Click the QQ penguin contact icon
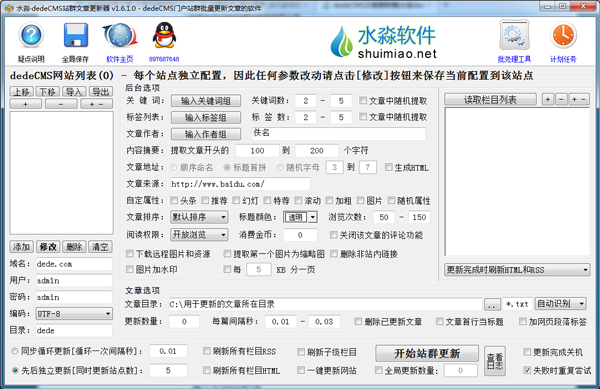The width and height of the screenshot is (600, 389). pyautogui.click(x=164, y=35)
